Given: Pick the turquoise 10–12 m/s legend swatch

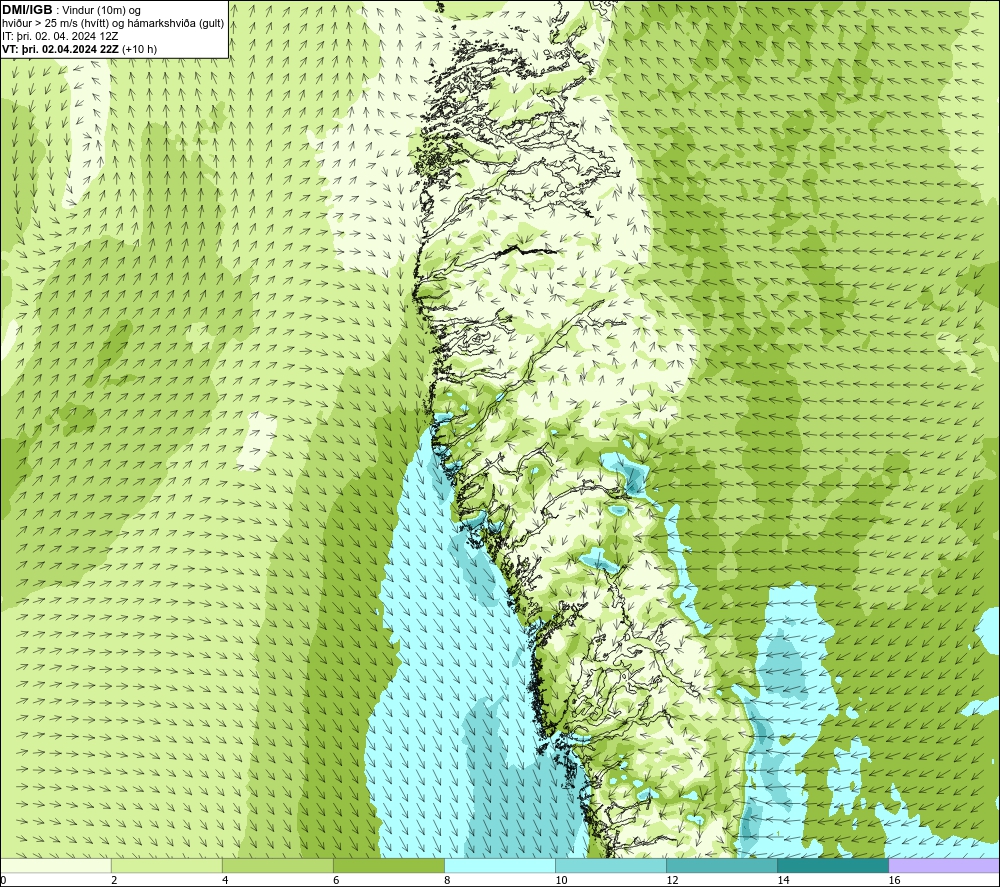Looking at the screenshot, I should click(x=610, y=865).
